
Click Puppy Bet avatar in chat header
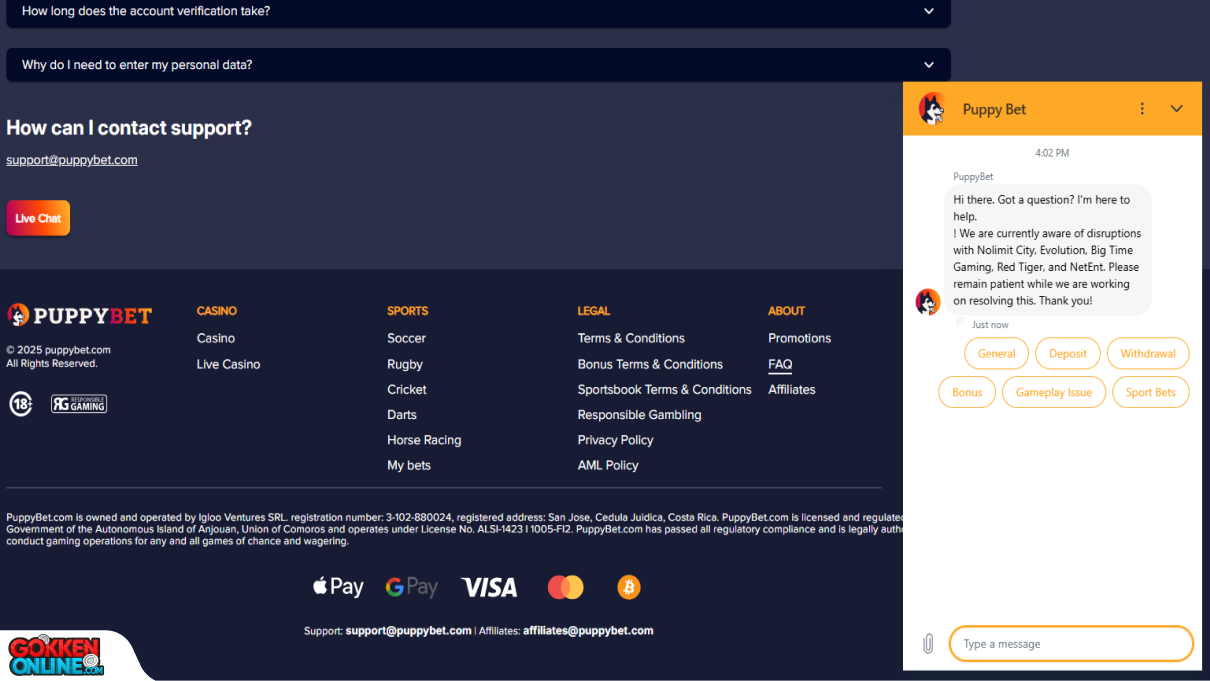point(932,108)
